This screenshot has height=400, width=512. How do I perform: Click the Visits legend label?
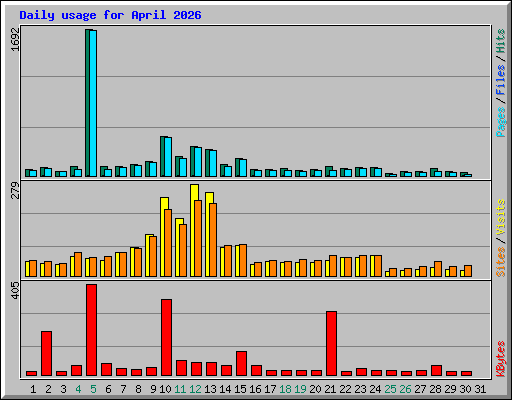point(501,217)
